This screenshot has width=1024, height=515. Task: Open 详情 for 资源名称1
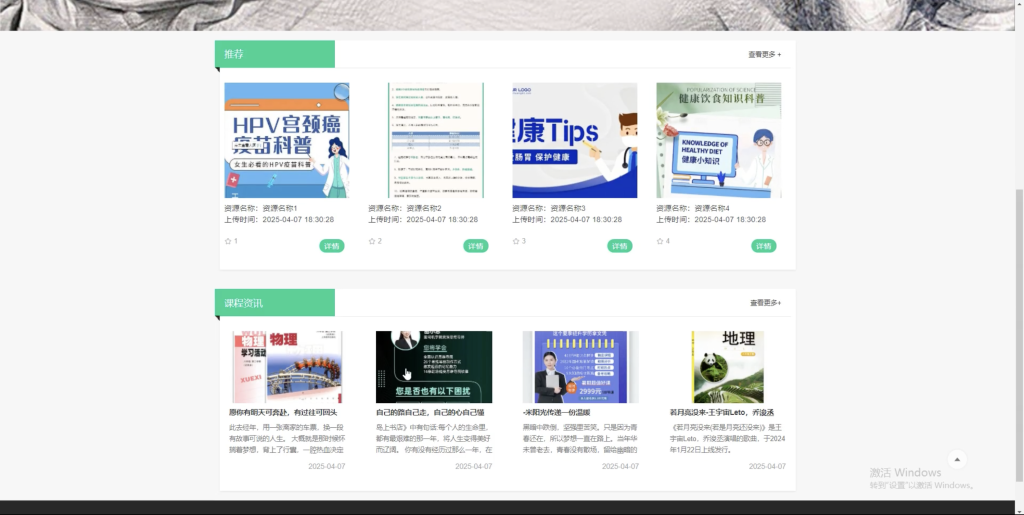(332, 246)
